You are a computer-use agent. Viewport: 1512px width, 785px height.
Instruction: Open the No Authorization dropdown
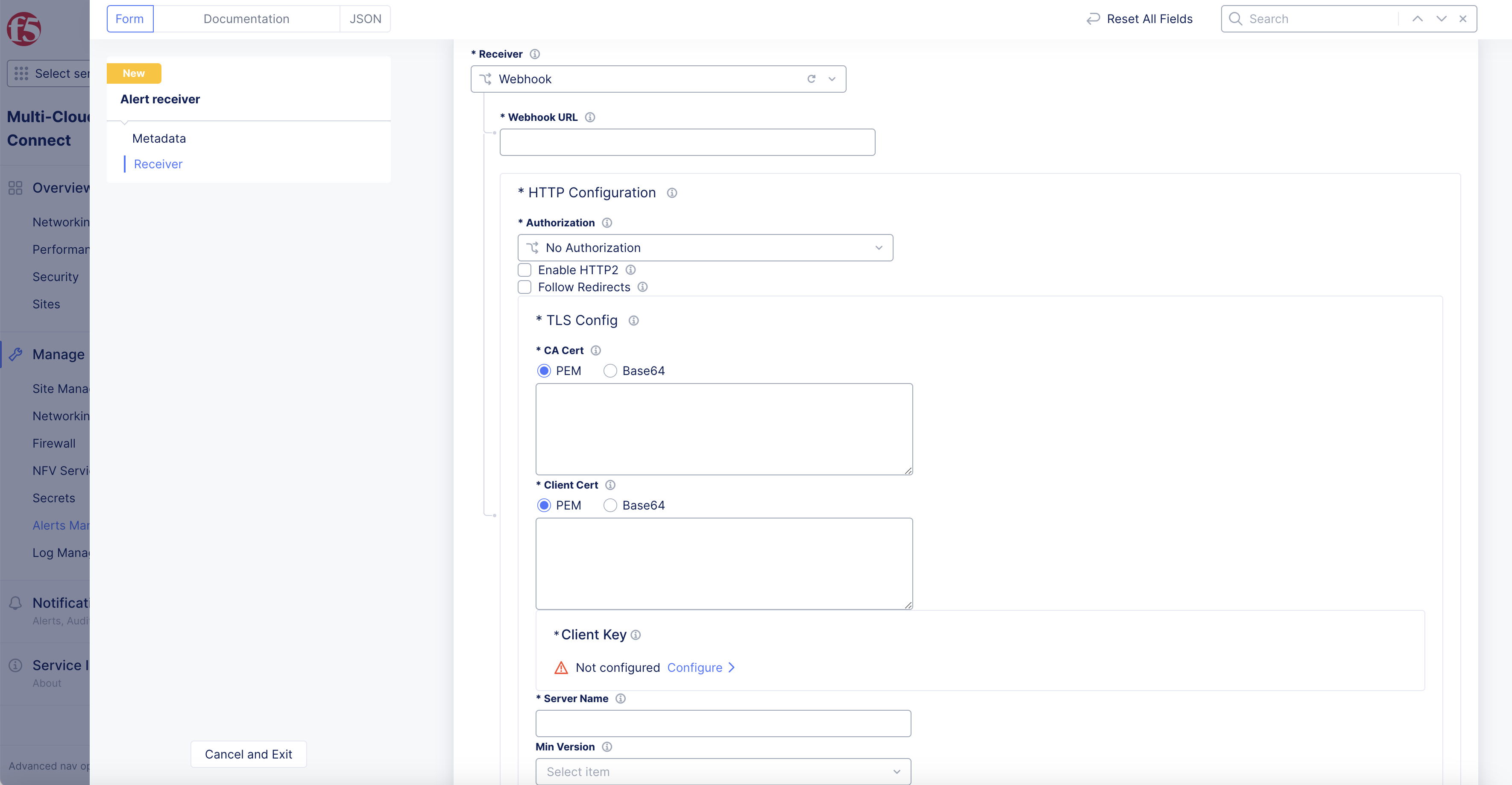pyautogui.click(x=705, y=248)
